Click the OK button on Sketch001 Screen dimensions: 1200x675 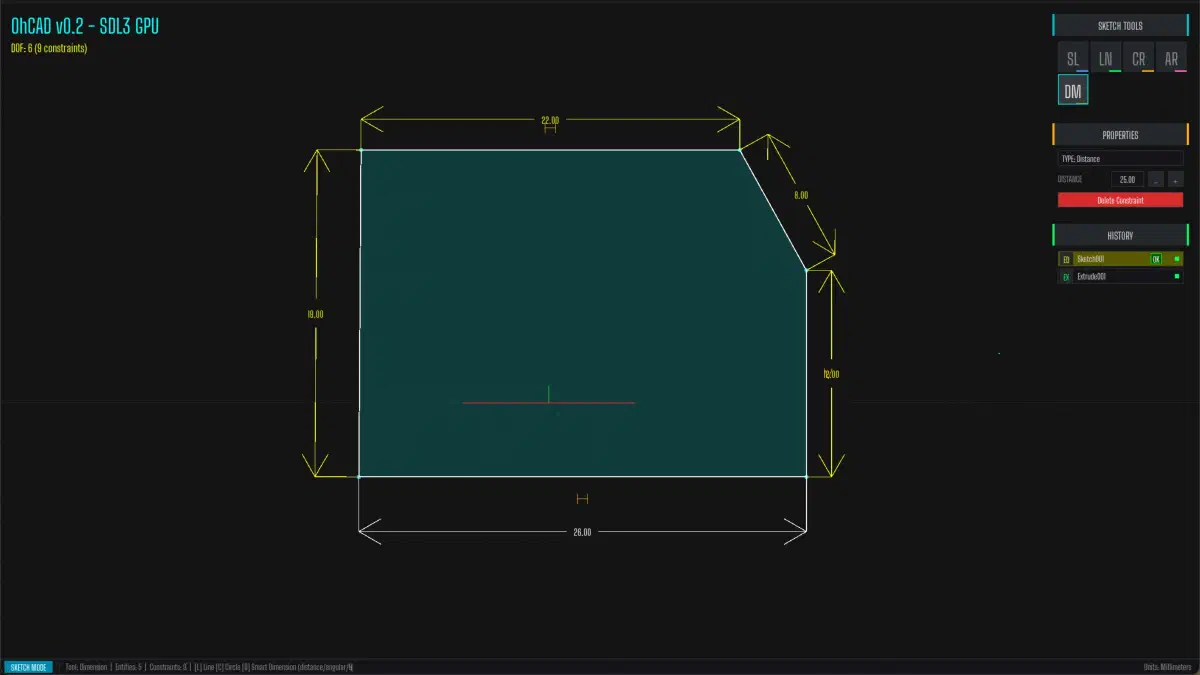click(x=1156, y=259)
